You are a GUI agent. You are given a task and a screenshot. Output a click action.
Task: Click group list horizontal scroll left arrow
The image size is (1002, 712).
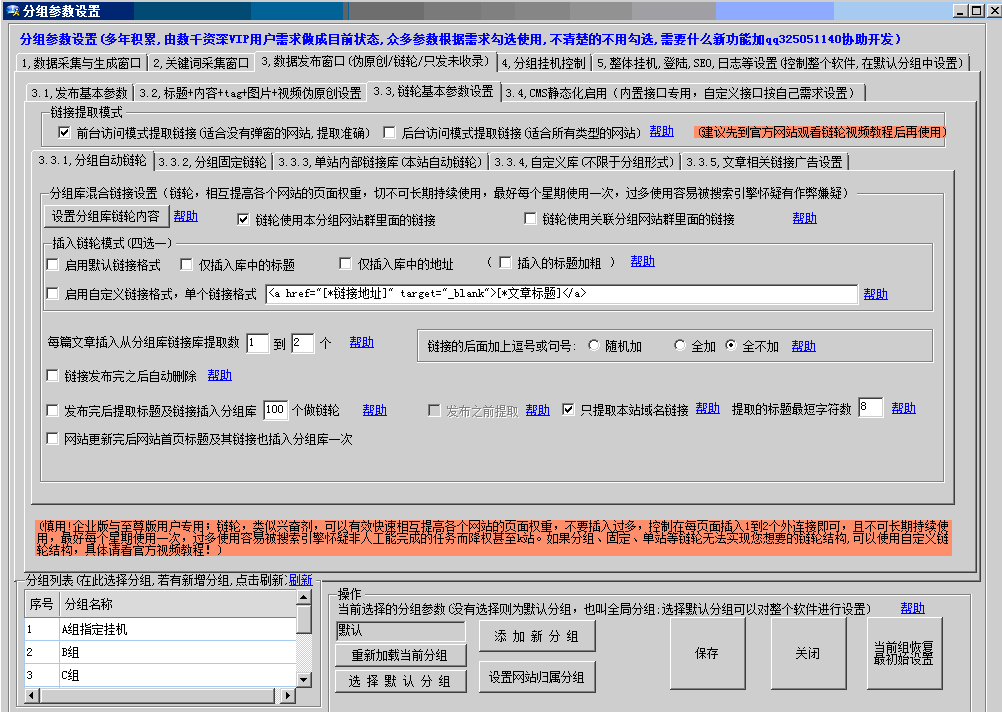pos(32,695)
